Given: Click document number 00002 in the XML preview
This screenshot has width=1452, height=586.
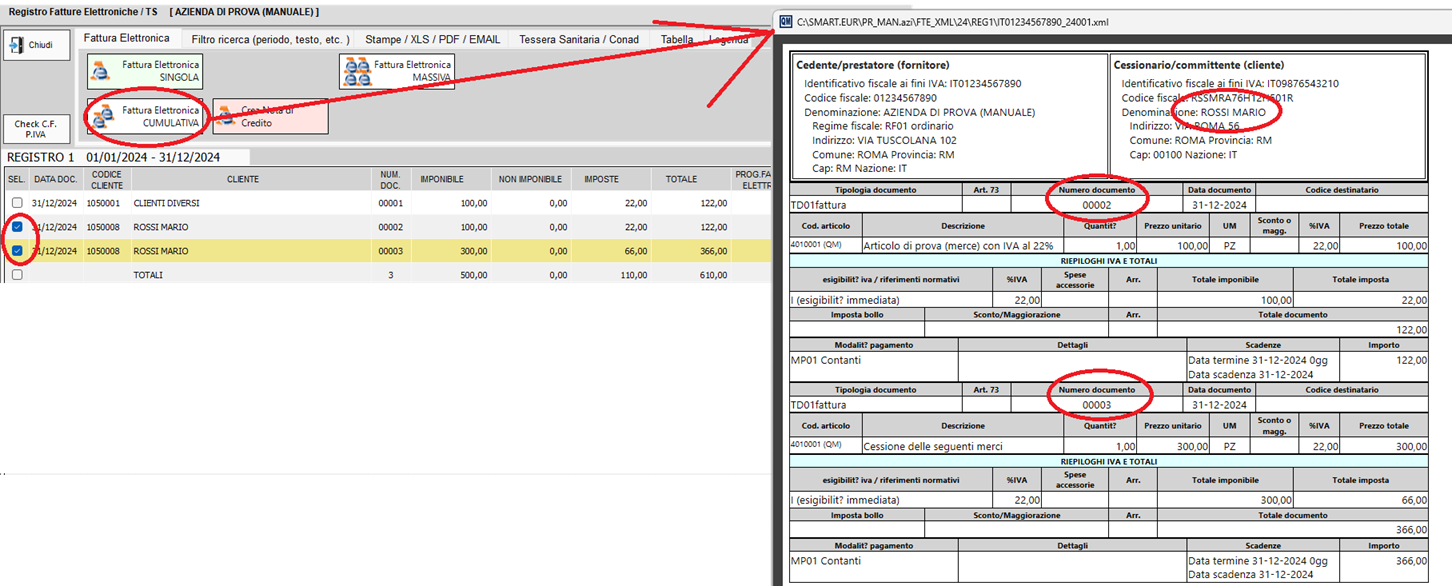Looking at the screenshot, I should coord(1097,204).
